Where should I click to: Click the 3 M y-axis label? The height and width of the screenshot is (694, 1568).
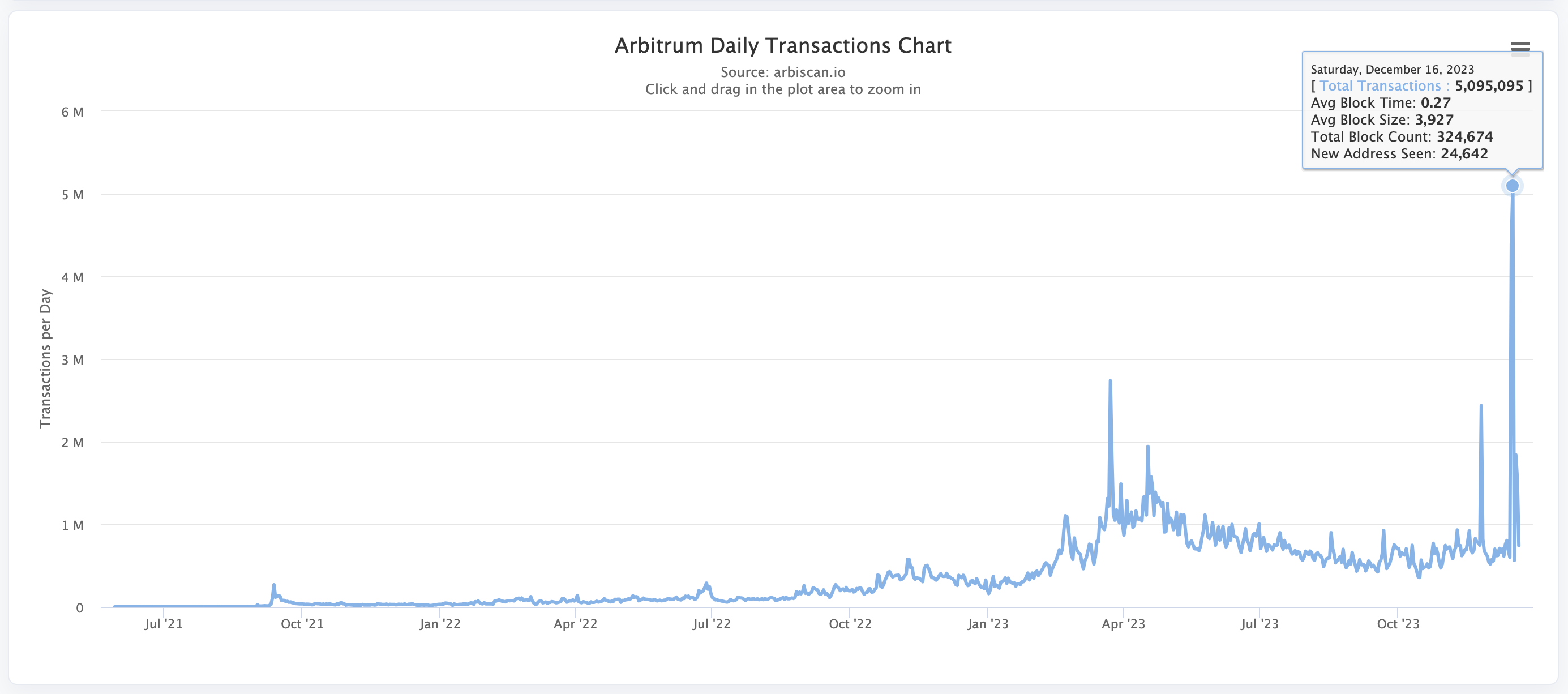point(72,360)
